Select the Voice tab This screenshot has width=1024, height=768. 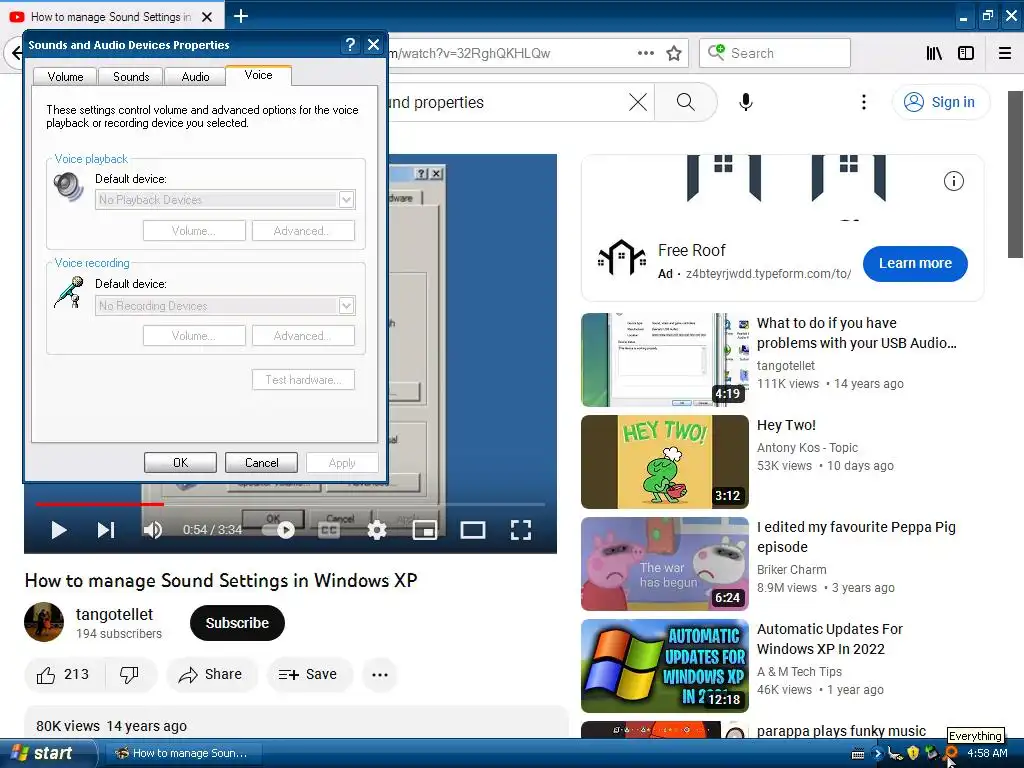point(259,75)
